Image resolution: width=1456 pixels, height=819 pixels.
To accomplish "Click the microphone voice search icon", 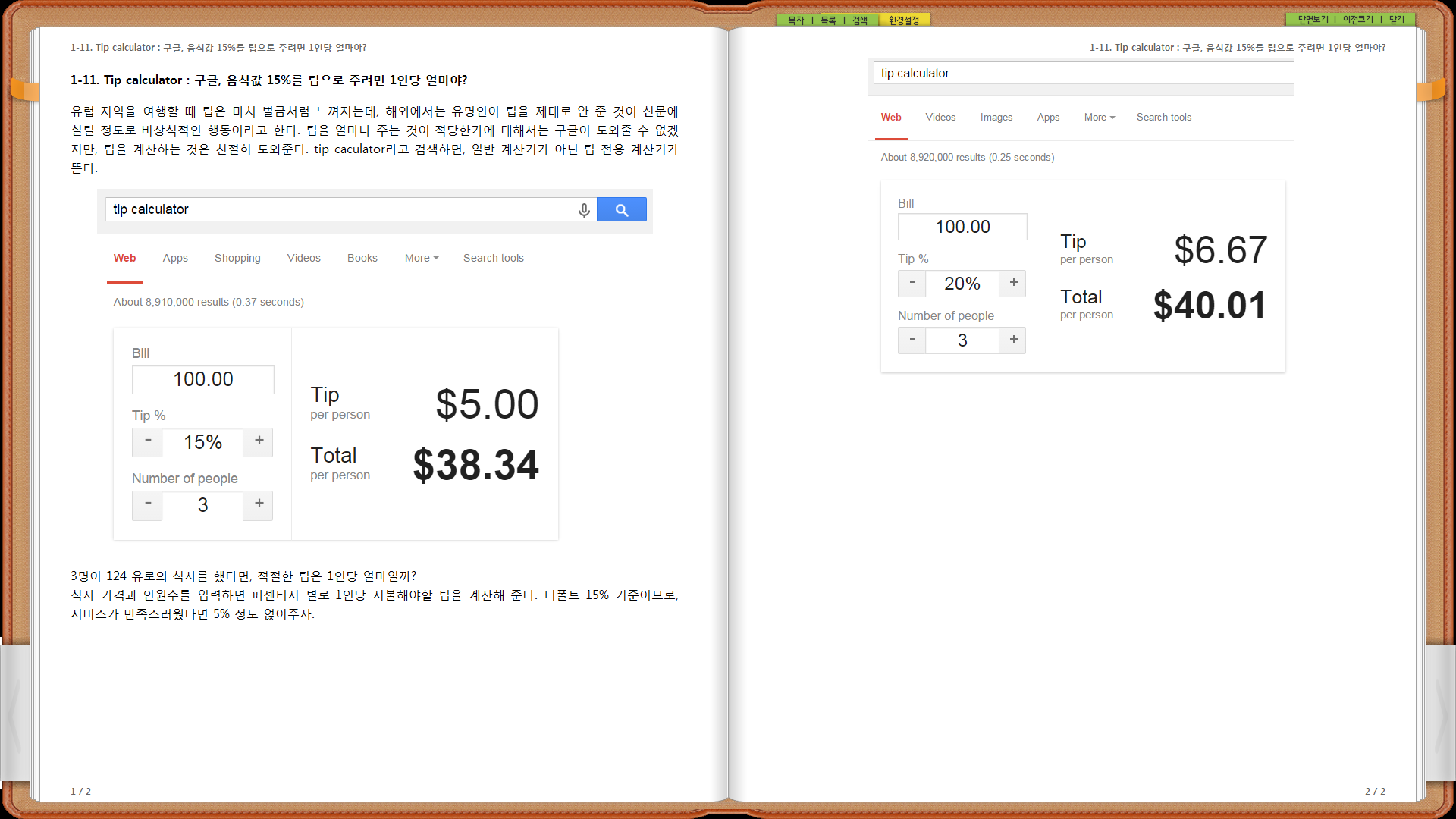I will [584, 210].
